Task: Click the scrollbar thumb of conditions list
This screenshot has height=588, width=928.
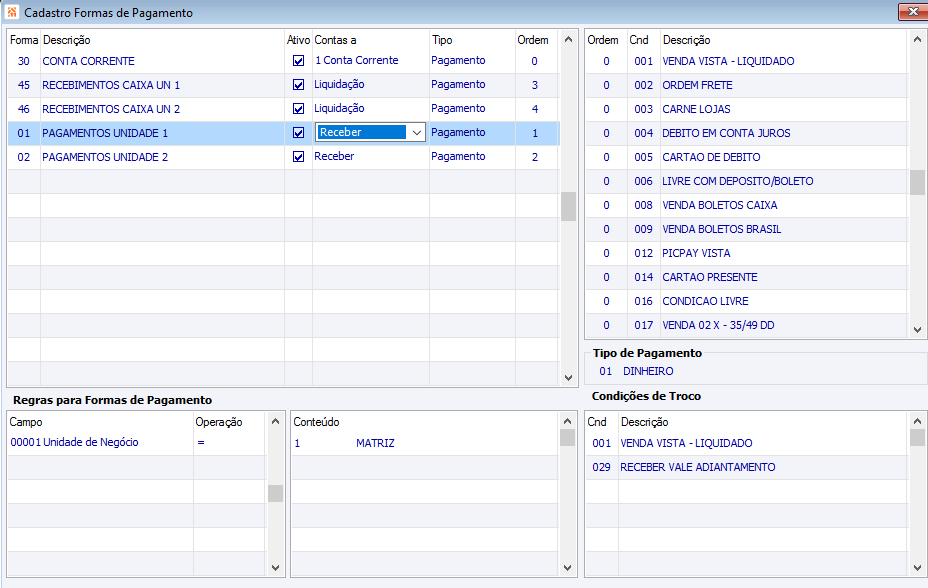Action: click(x=917, y=182)
